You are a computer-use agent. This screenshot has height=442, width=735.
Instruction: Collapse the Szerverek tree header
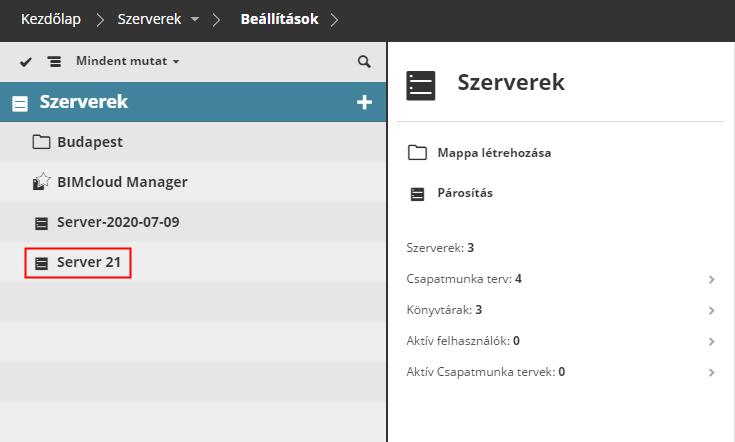tap(20, 103)
